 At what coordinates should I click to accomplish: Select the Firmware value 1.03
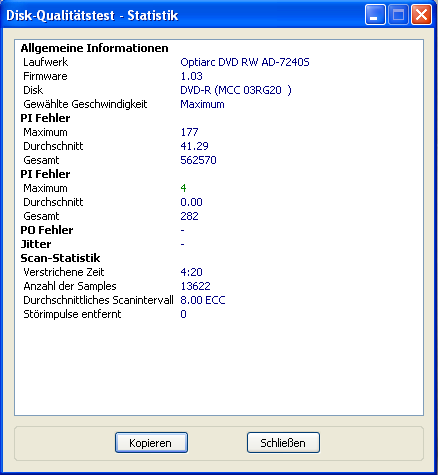click(x=191, y=76)
